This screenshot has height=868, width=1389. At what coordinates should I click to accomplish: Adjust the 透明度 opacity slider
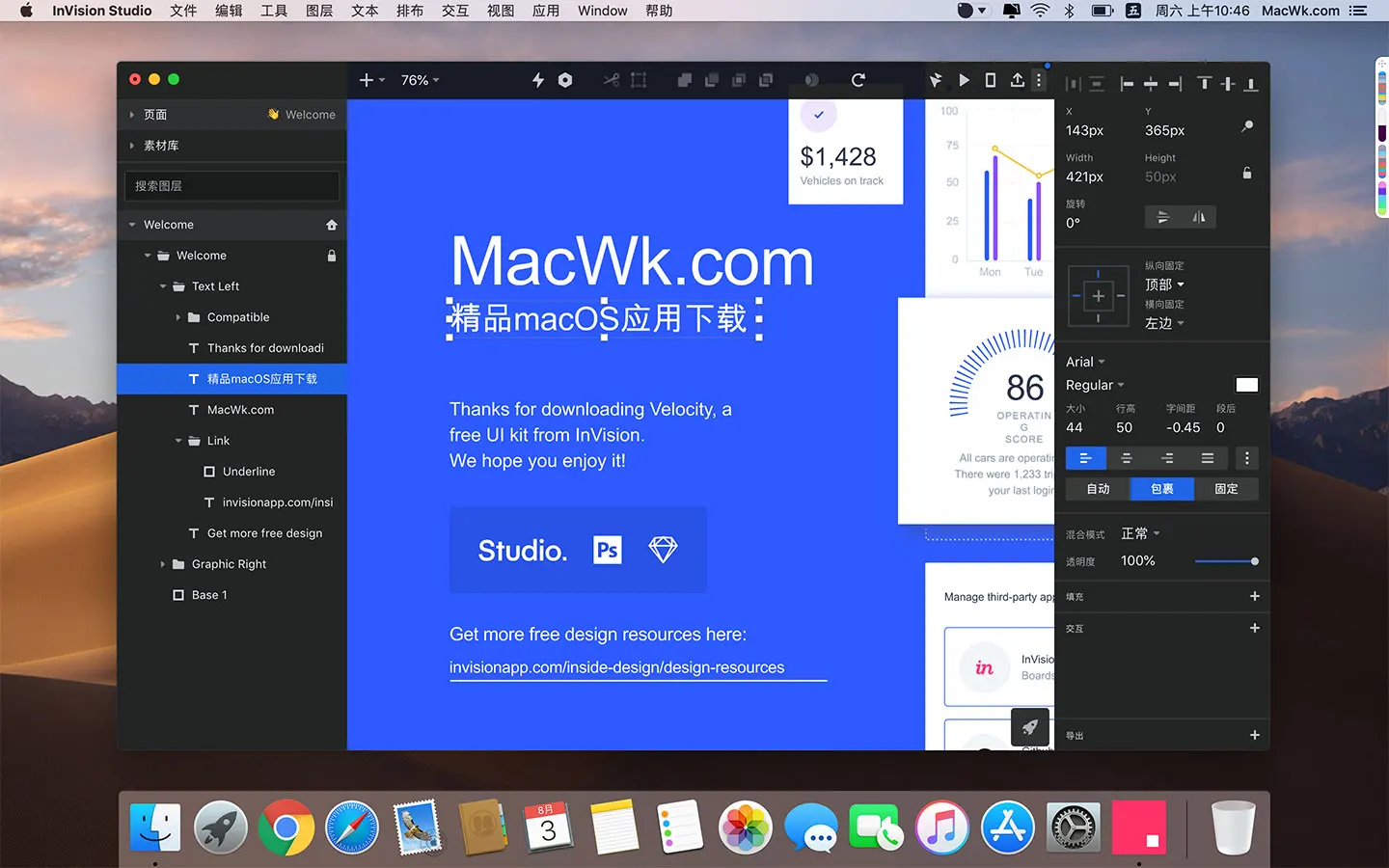click(1226, 561)
